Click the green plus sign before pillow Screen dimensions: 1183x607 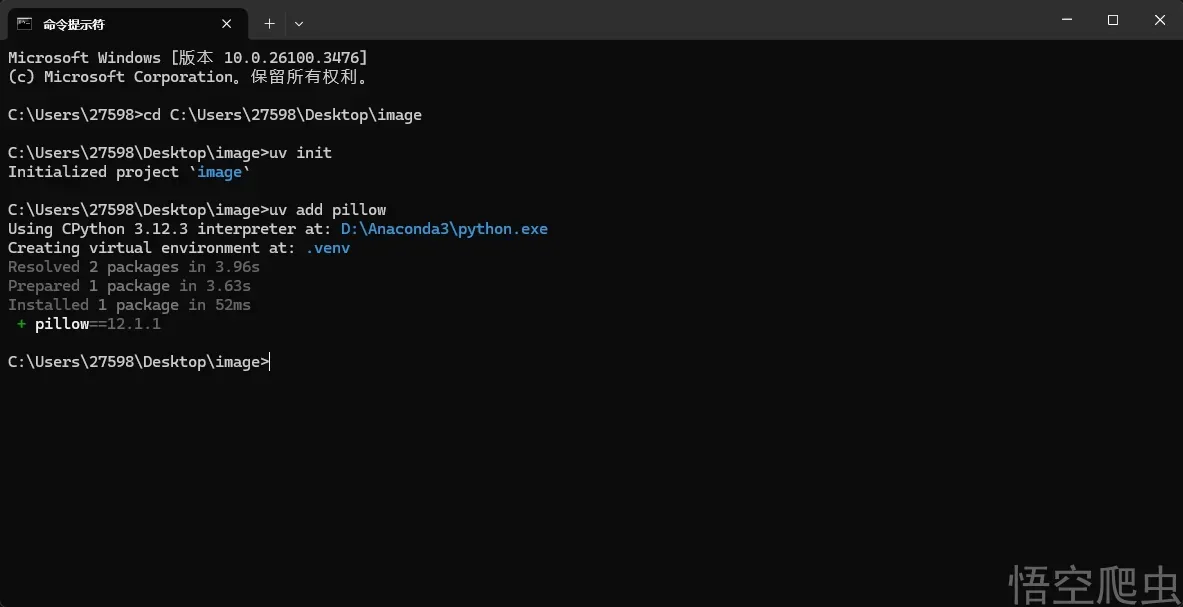(x=21, y=324)
